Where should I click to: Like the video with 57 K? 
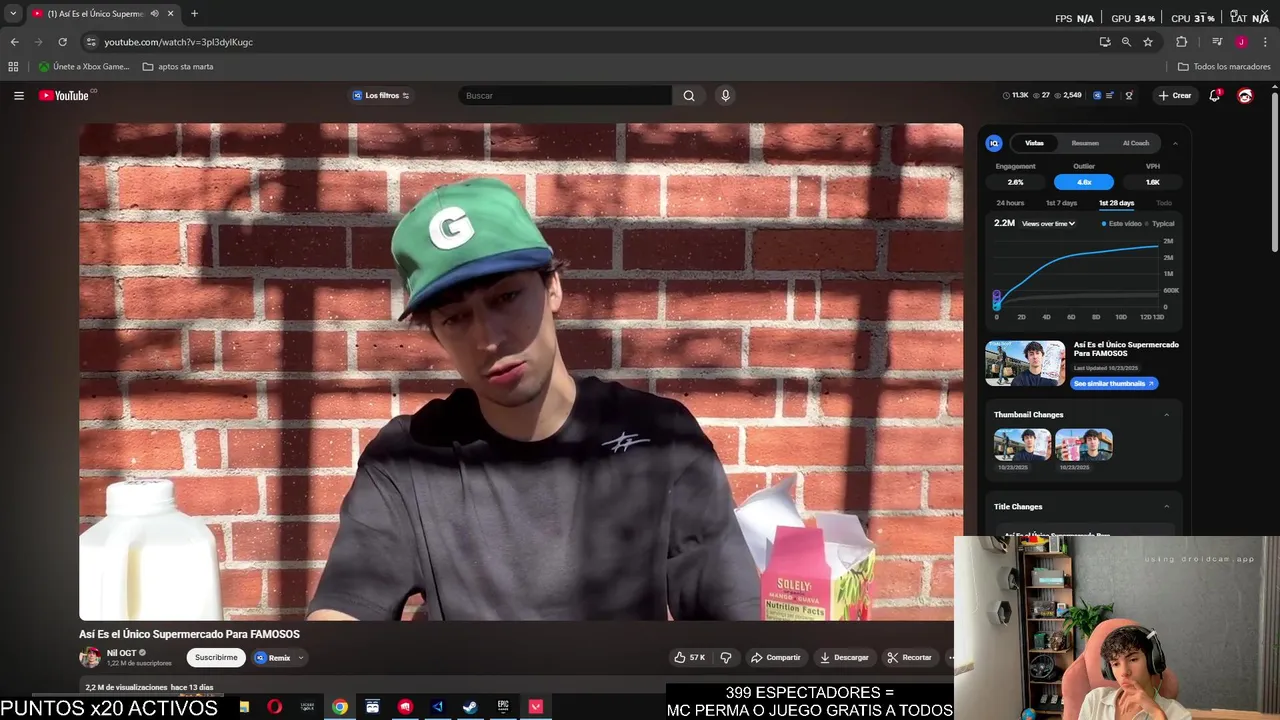pos(690,657)
